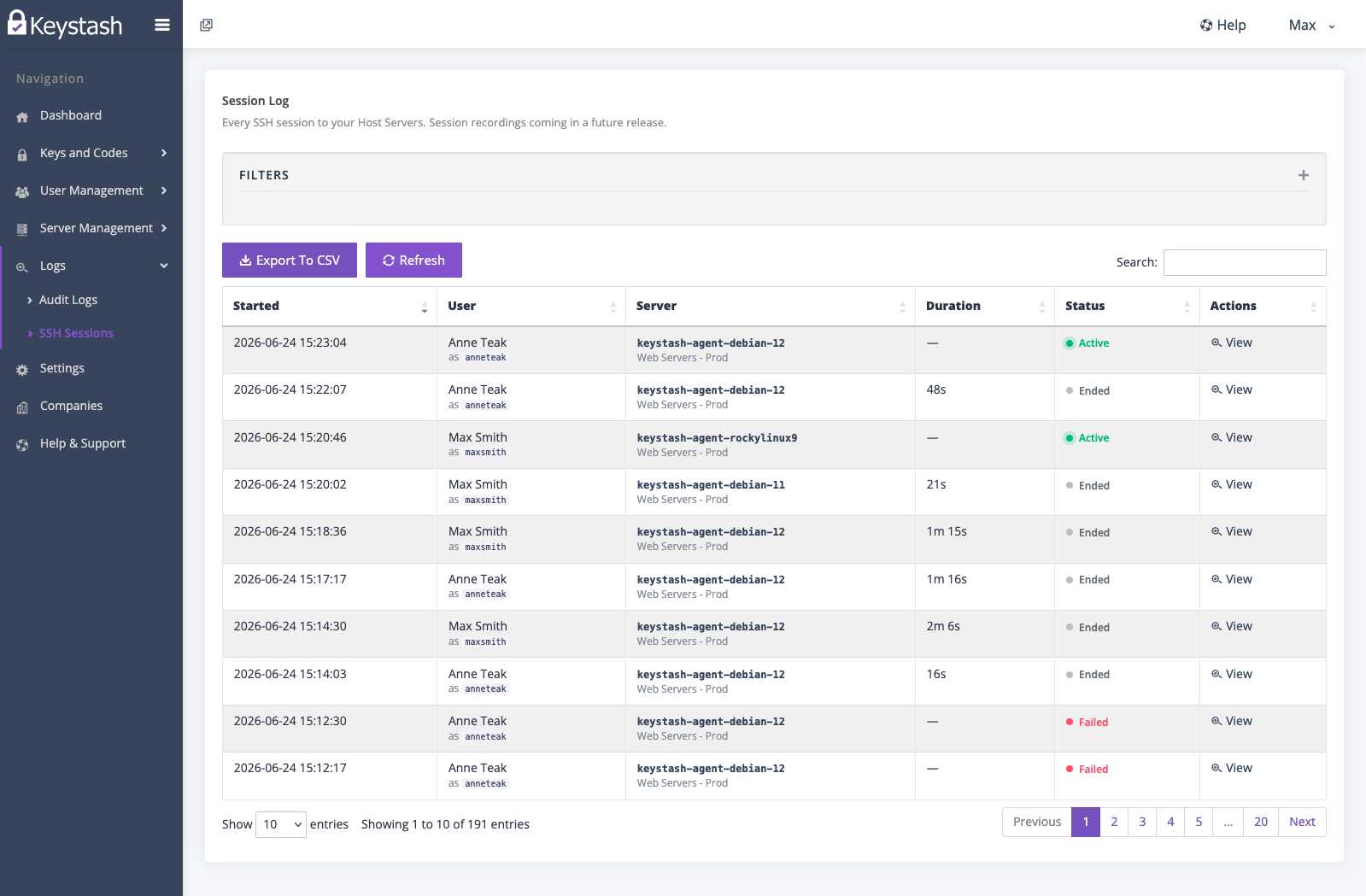Viewport: 1366px width, 896px height.
Task: Select SSH Sessions in sidebar
Action: pos(76,333)
